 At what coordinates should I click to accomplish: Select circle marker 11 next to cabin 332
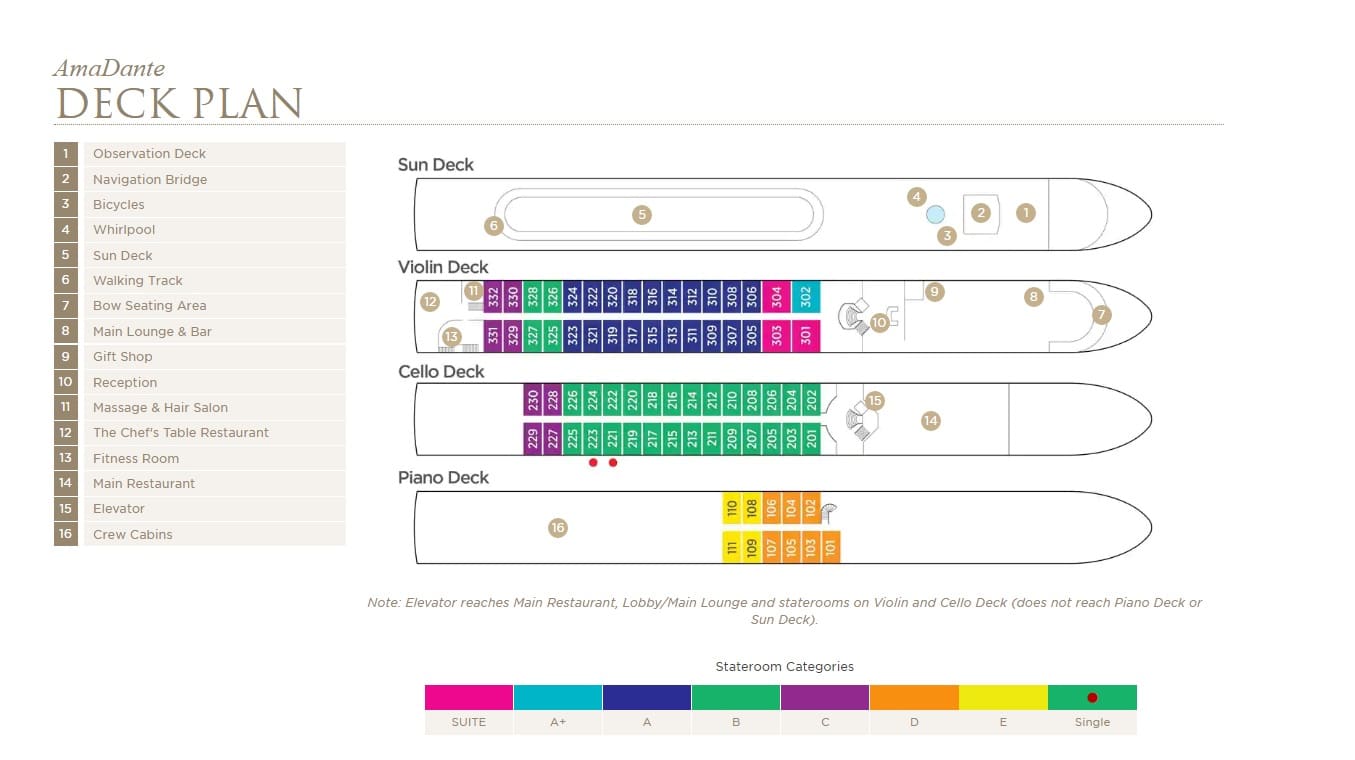point(475,290)
